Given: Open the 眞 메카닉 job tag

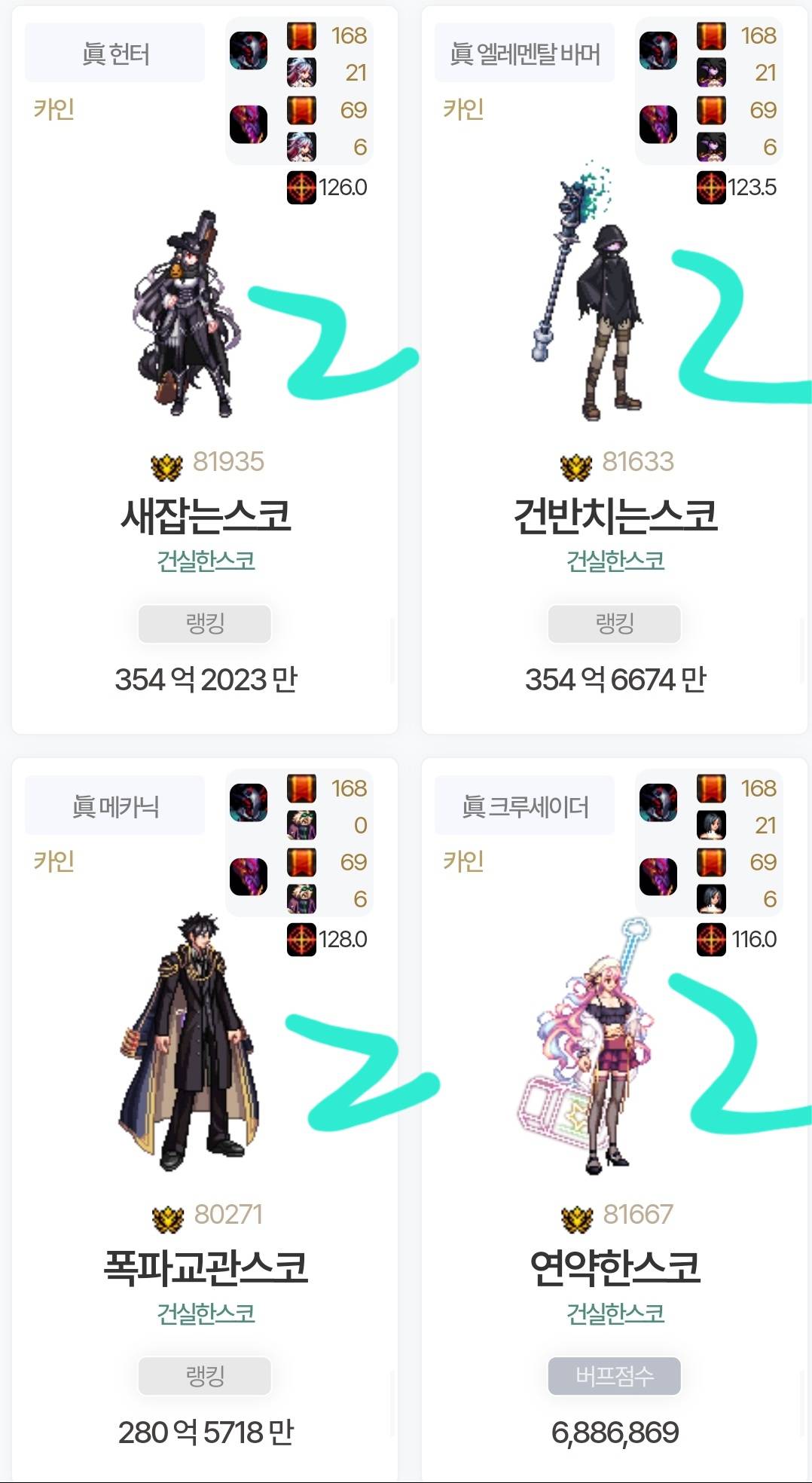Looking at the screenshot, I should point(115,806).
